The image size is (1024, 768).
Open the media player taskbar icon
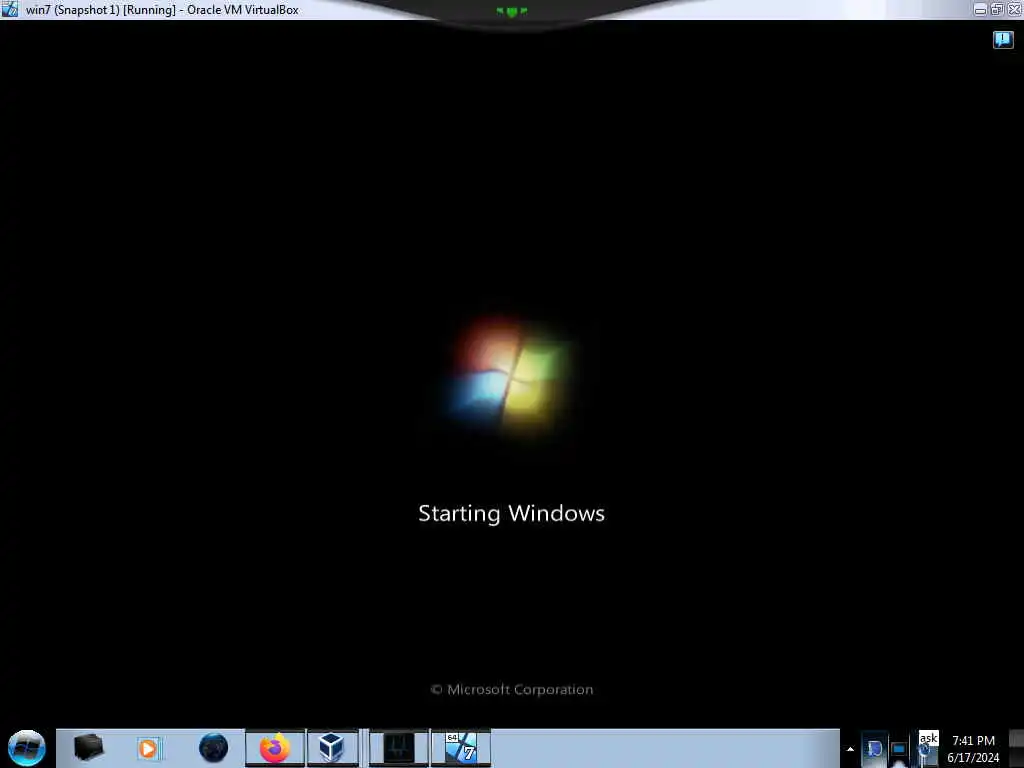point(148,748)
